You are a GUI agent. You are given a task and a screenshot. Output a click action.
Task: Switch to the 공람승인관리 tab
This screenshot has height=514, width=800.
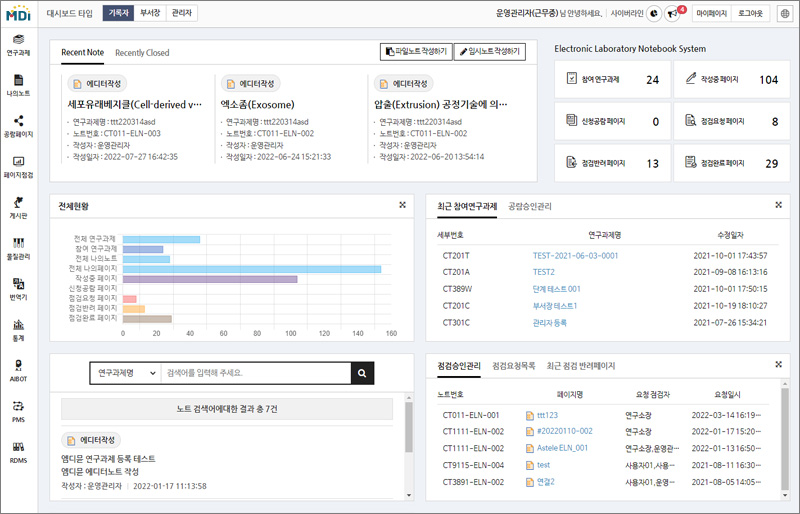pos(529,206)
